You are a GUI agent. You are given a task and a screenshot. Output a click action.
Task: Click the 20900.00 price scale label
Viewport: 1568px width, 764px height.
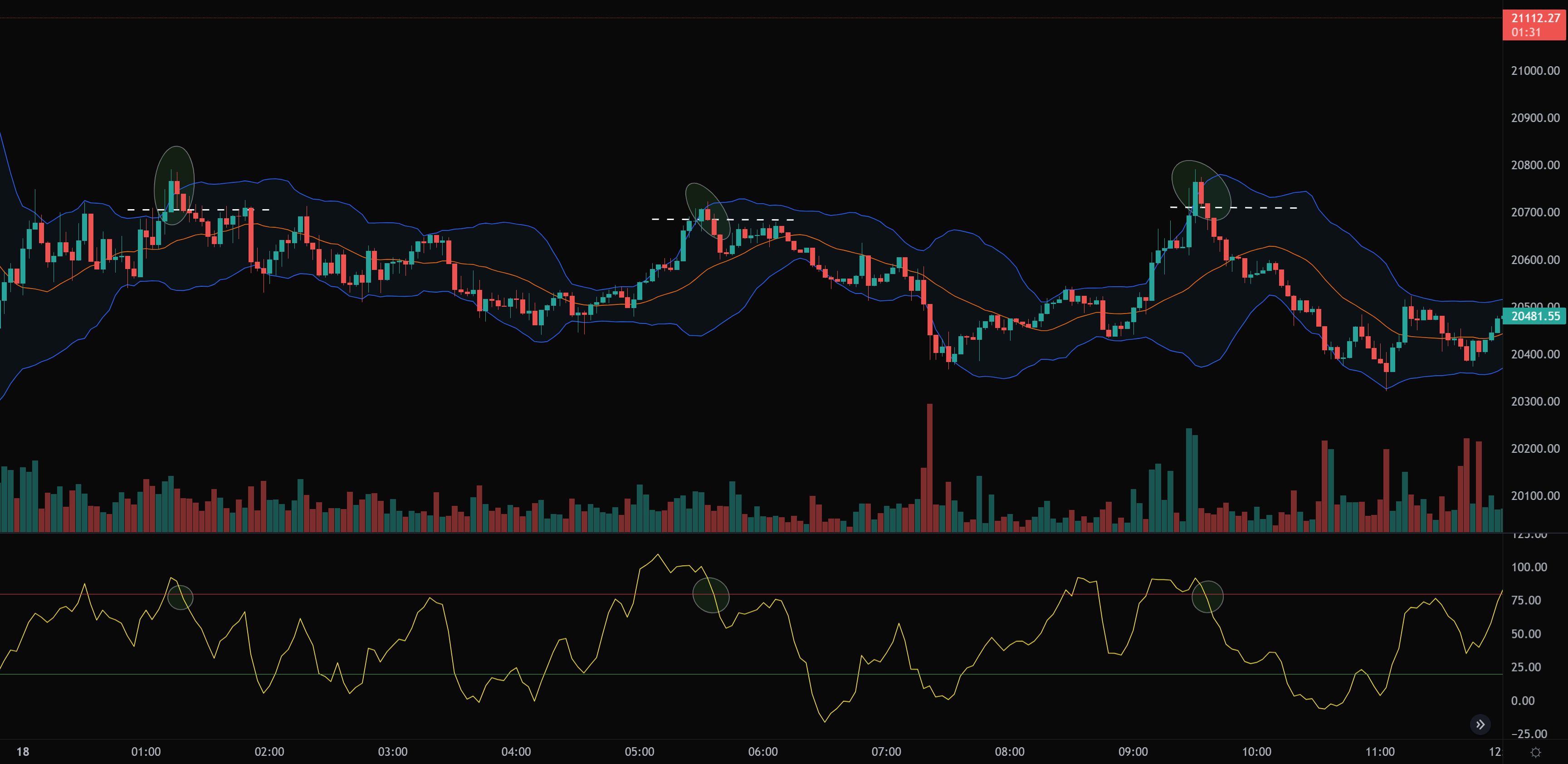1535,118
